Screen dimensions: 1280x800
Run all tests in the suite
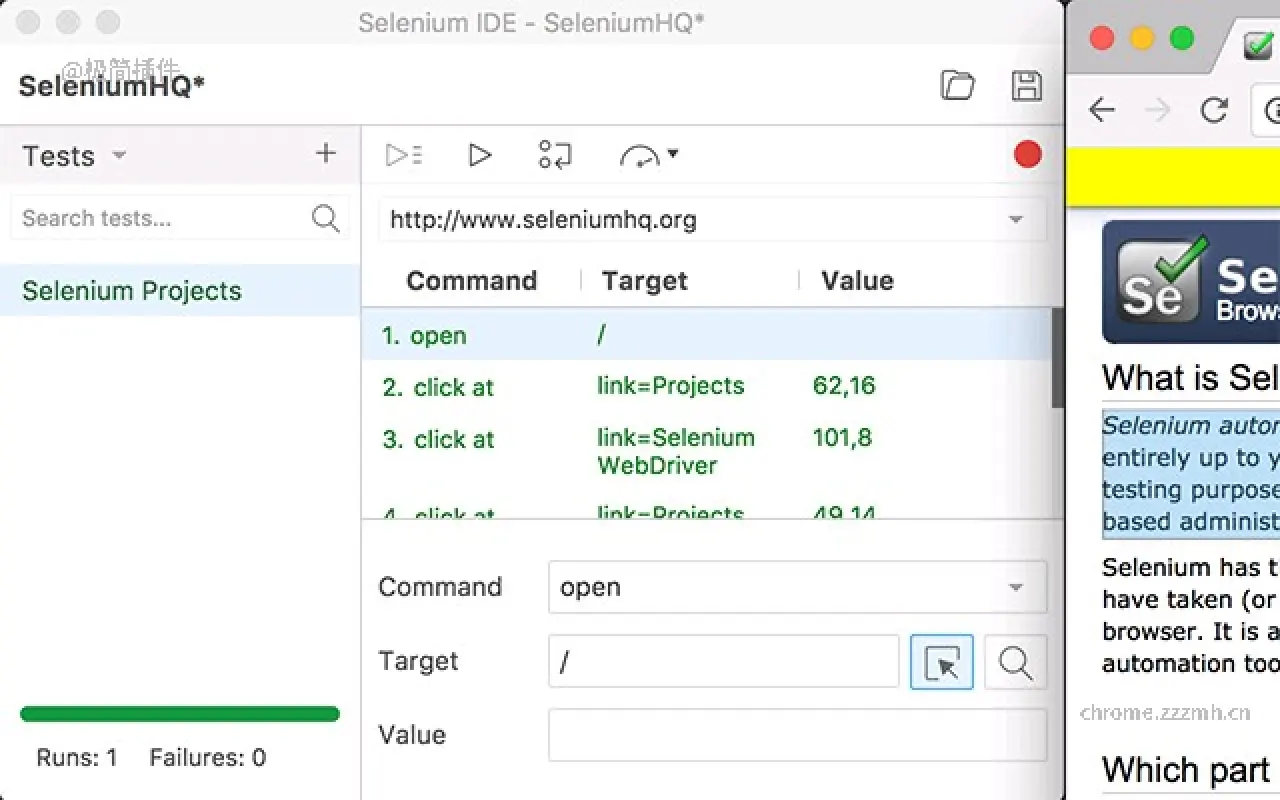coord(403,154)
